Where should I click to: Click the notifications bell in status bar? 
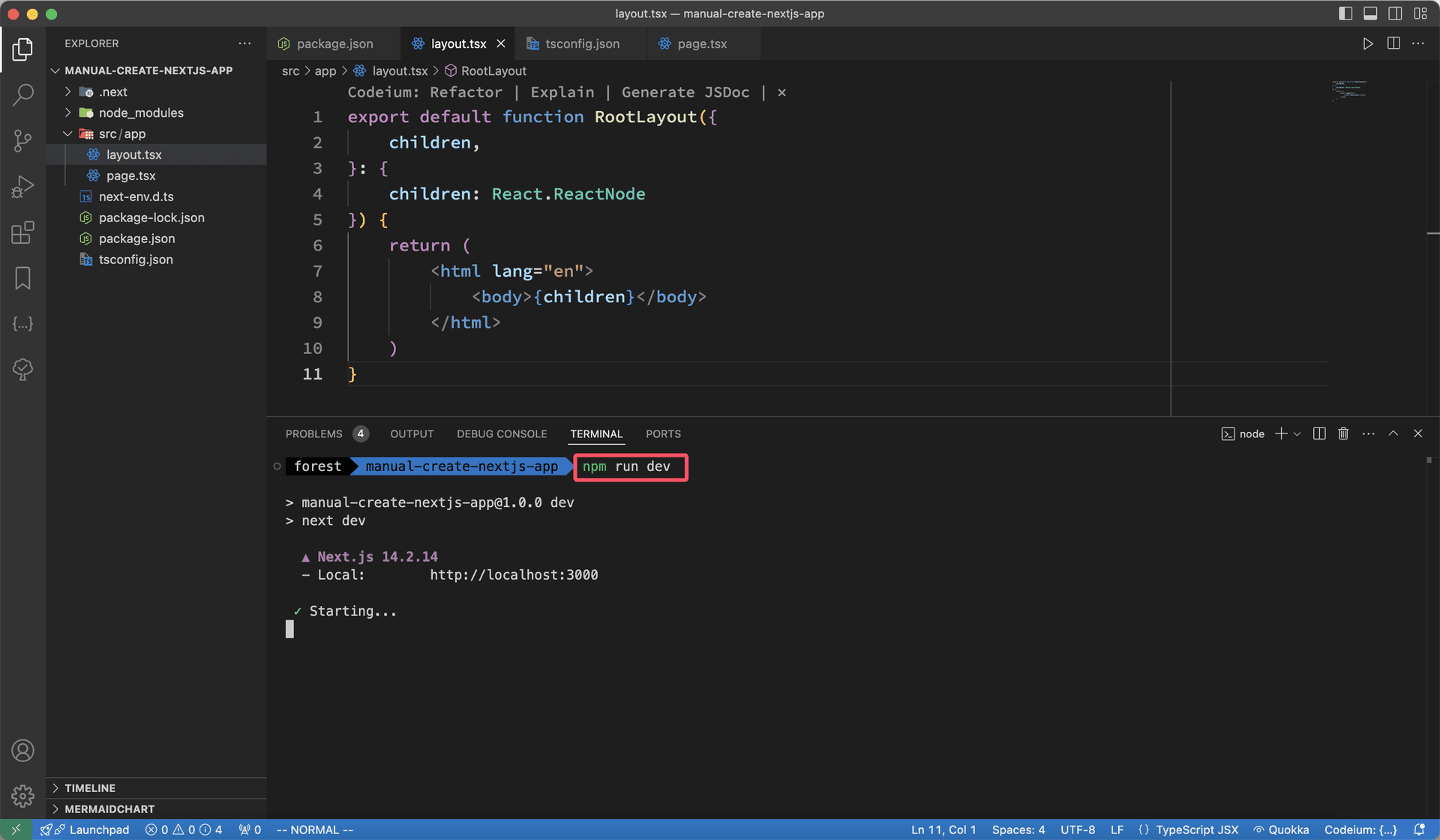pyautogui.click(x=1419, y=829)
